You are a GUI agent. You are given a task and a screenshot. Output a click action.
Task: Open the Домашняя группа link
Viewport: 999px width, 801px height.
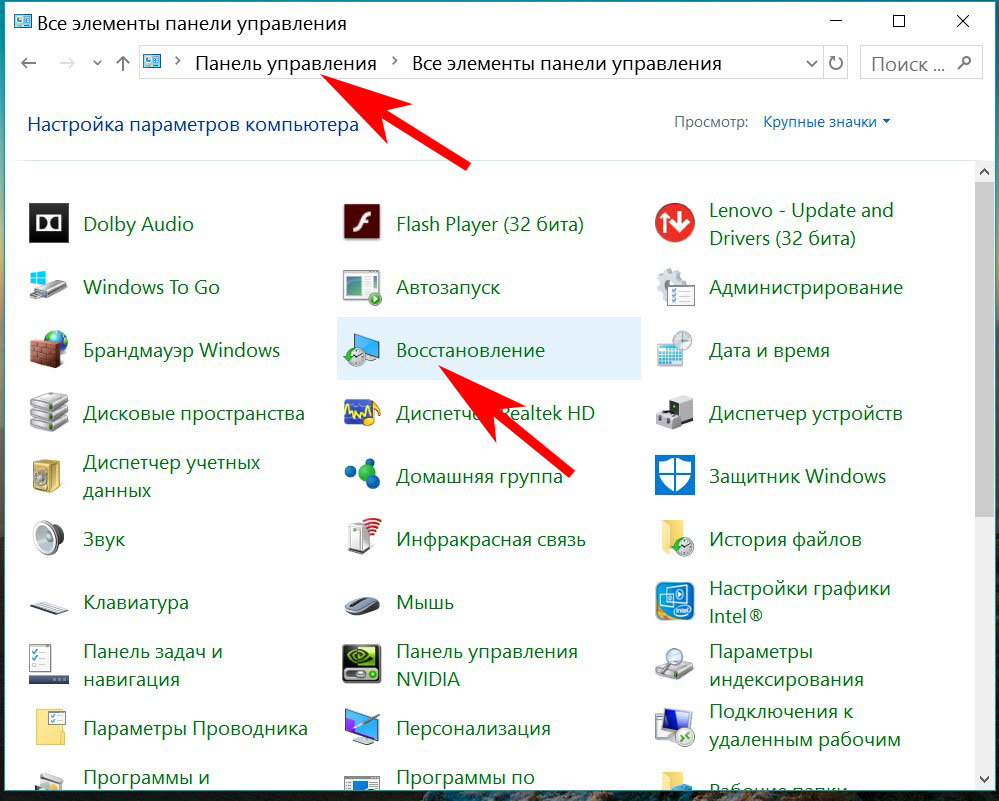point(479,477)
